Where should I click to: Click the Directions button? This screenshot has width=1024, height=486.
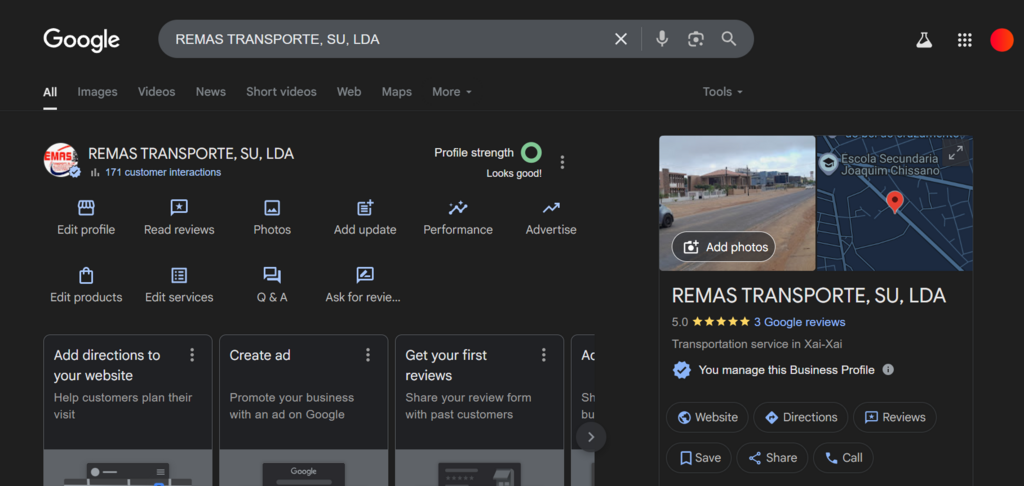click(800, 417)
